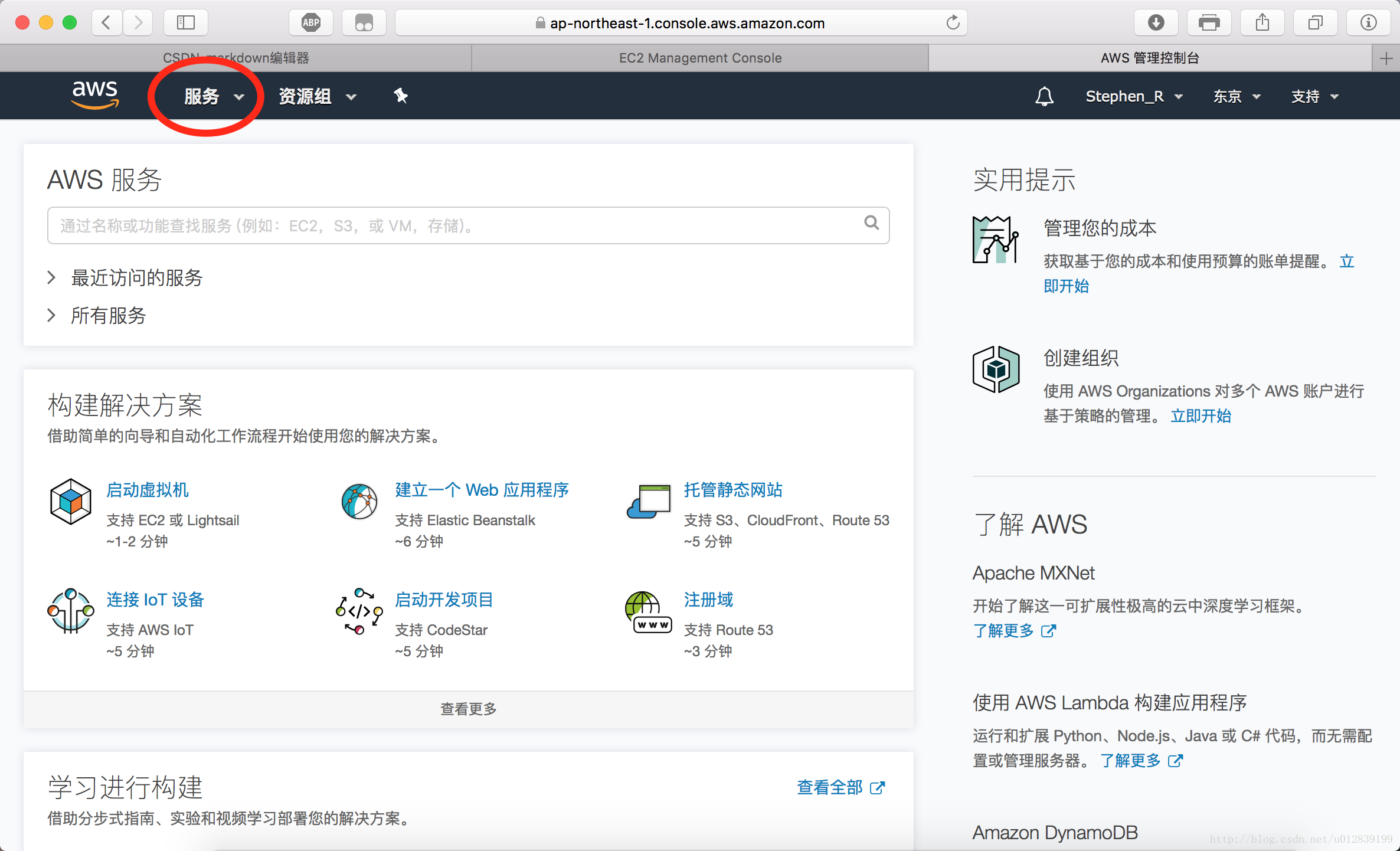Click 了解更多 under AWS Lambda
The image size is (1400, 851).
[x=1141, y=761]
